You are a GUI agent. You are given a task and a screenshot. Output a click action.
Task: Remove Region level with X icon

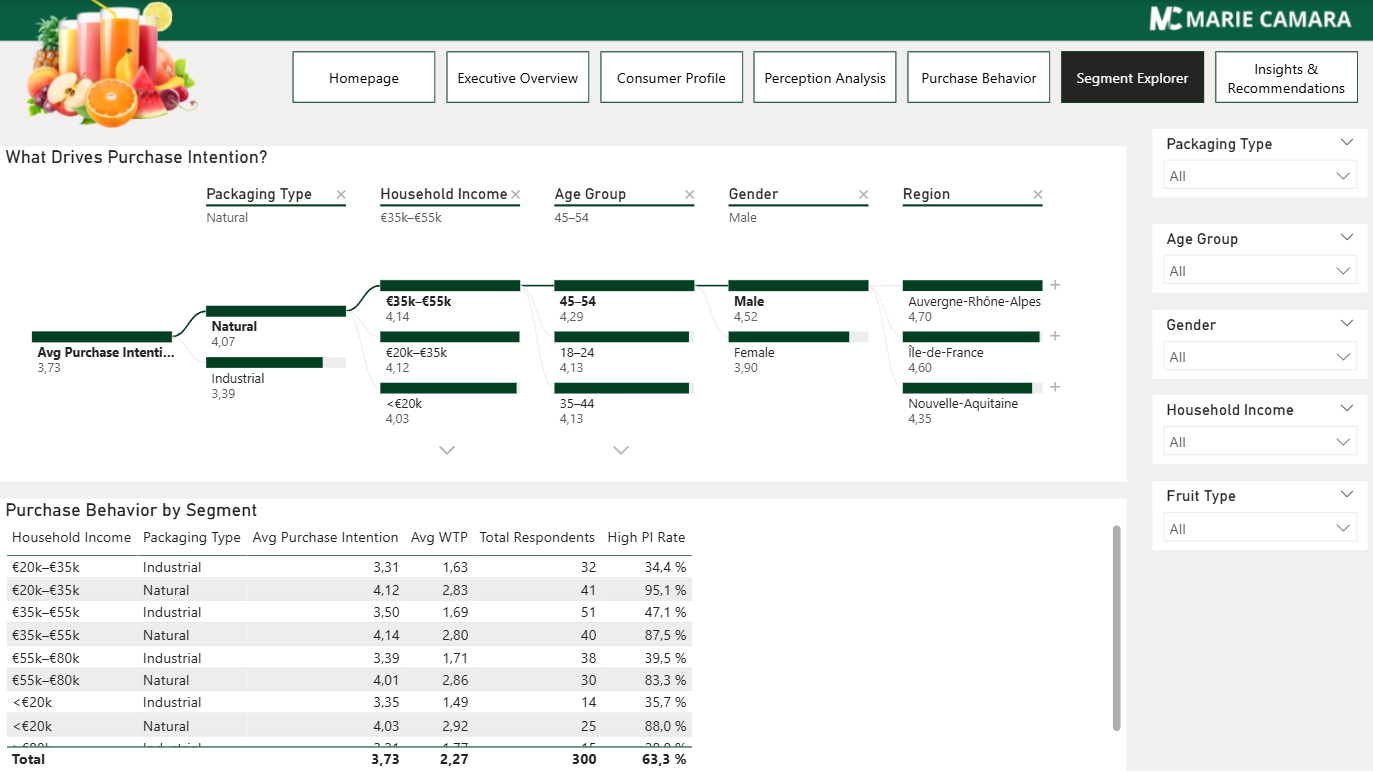click(1037, 195)
